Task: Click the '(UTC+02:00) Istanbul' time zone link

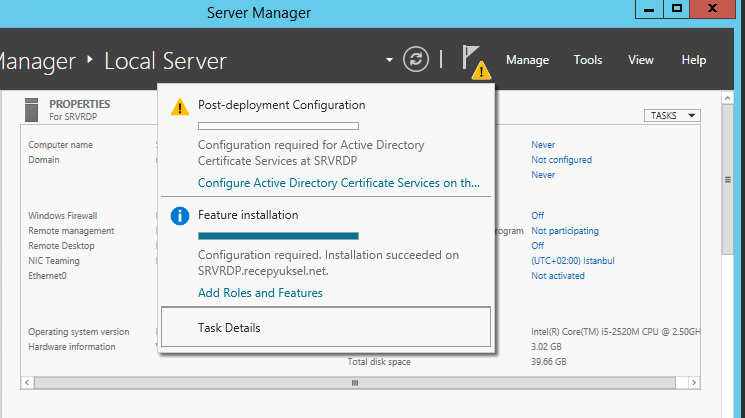Action: point(573,260)
